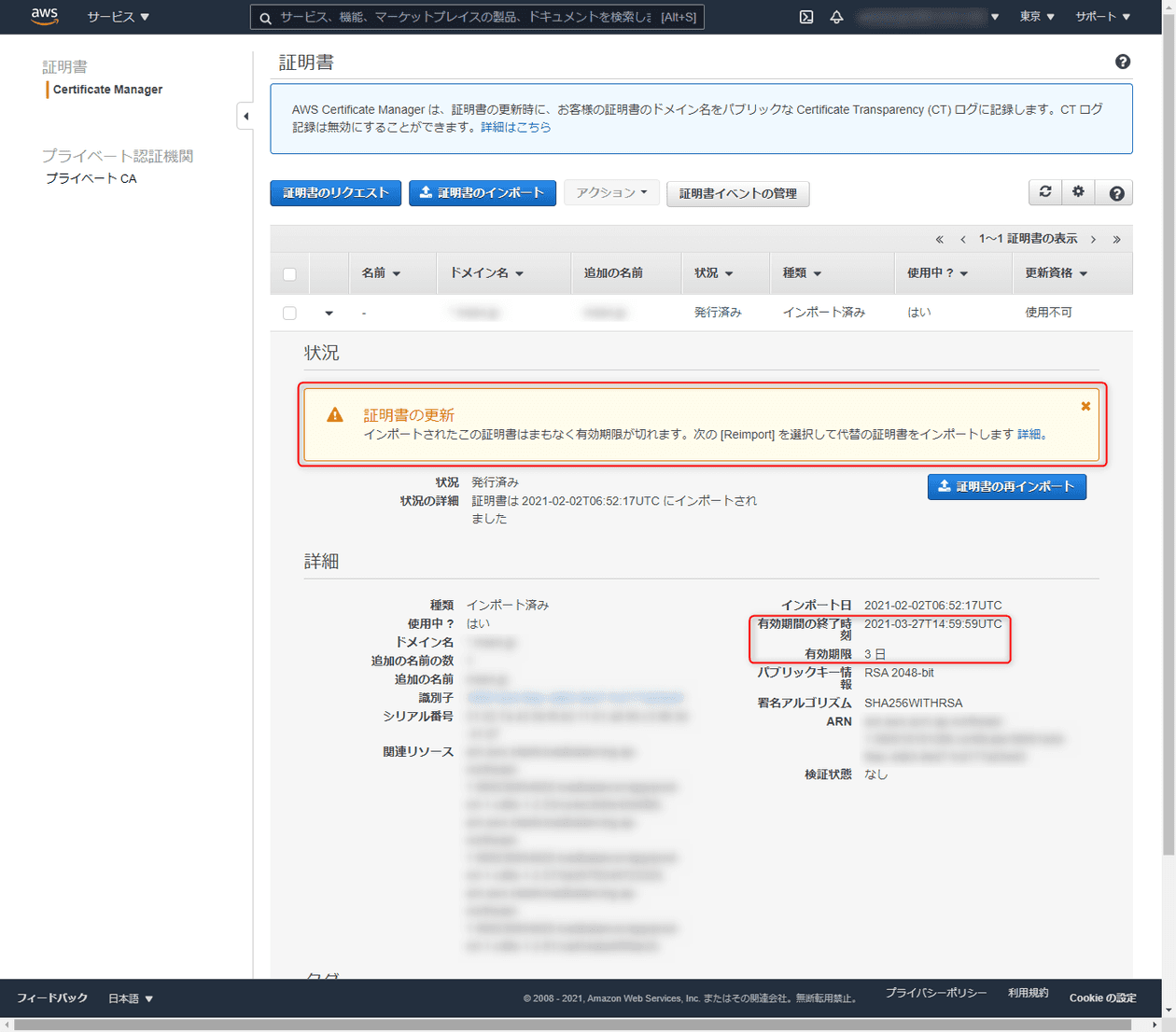1176x1032 pixels.
Task: Open the アクション dropdown
Action: click(611, 192)
